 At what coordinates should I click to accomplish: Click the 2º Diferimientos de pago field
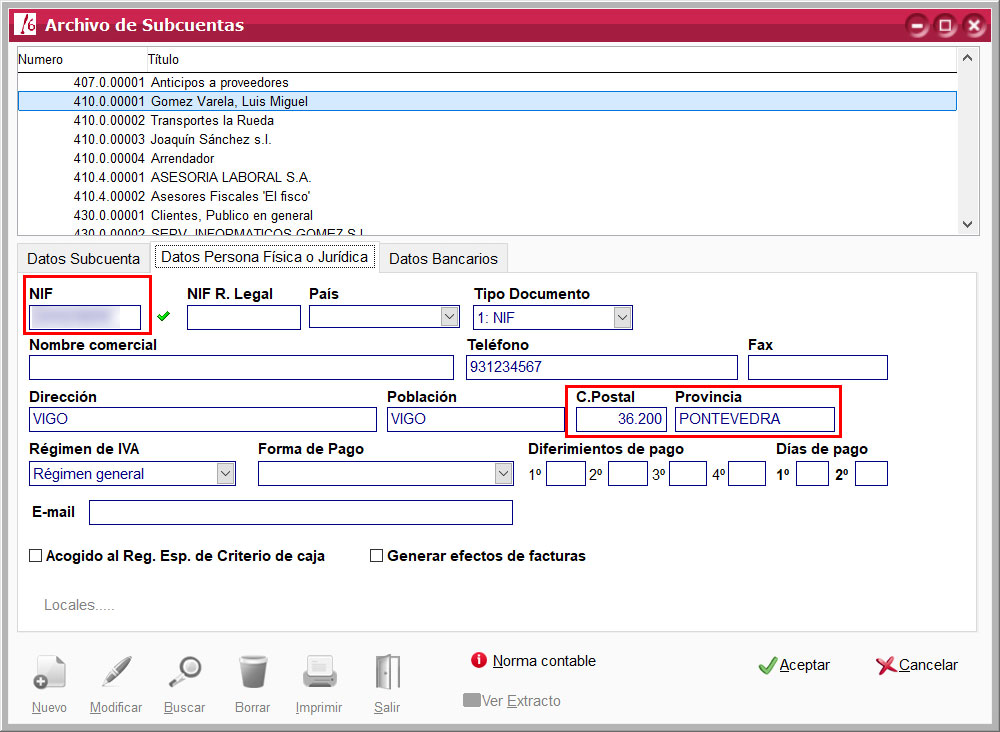coord(628,474)
